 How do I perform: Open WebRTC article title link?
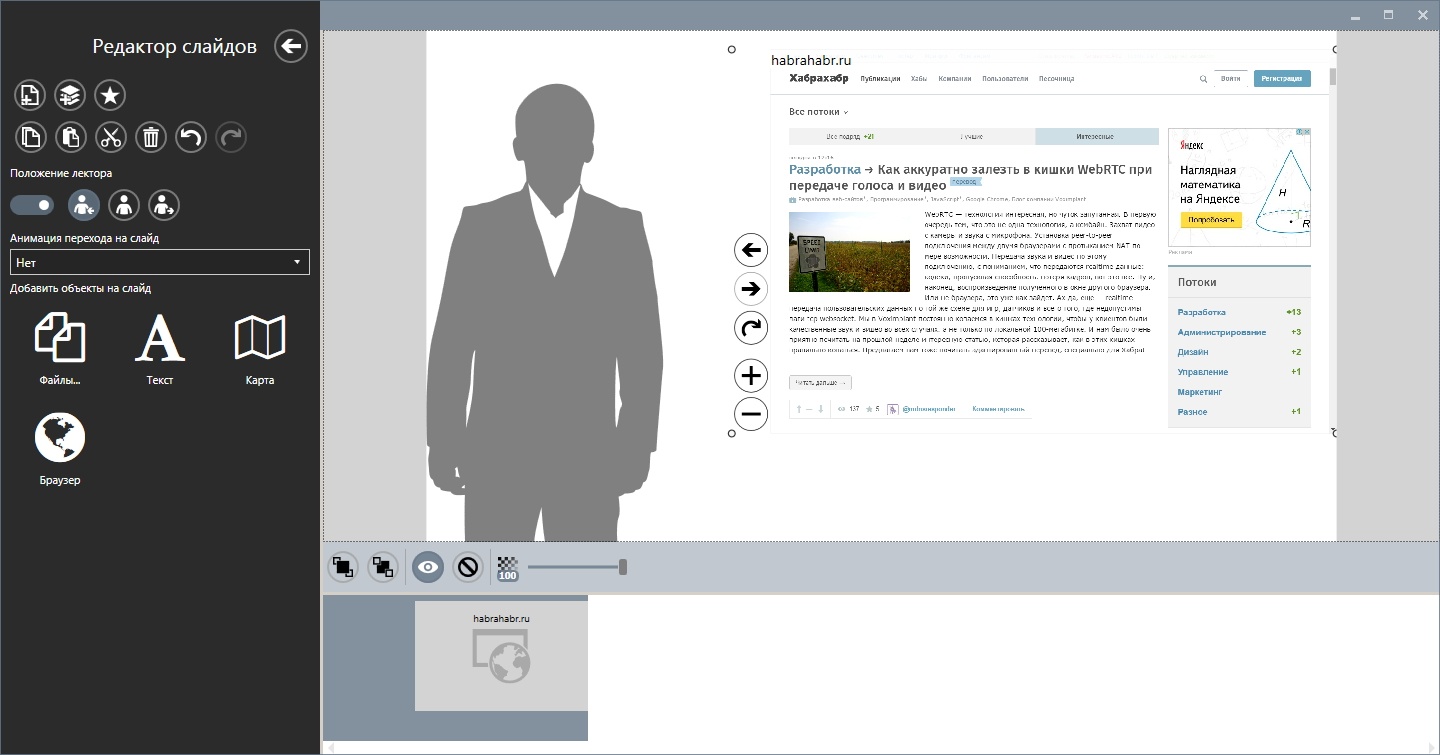[970, 177]
